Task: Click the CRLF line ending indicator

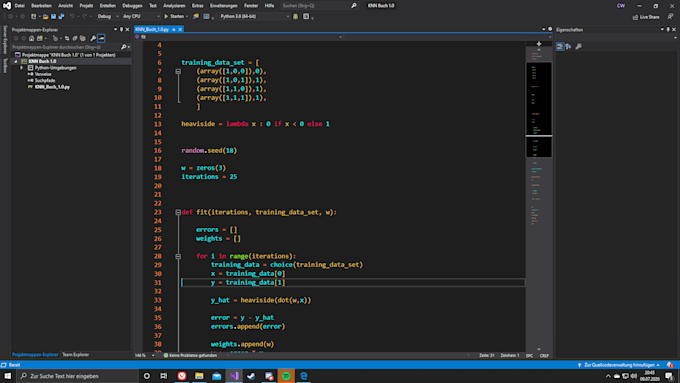Action: pos(544,355)
